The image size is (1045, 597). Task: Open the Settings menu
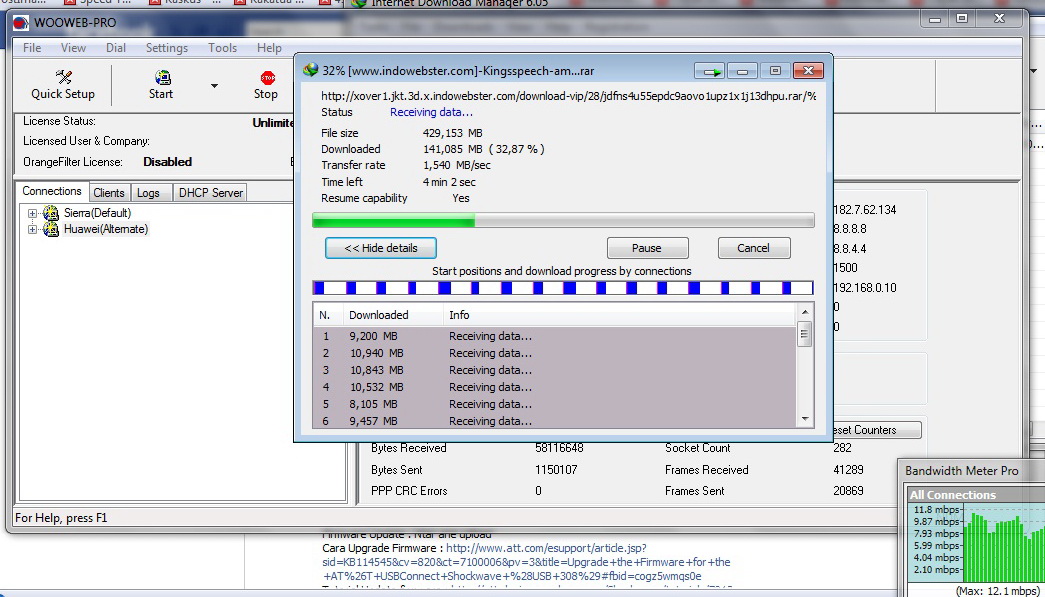[x=167, y=48]
